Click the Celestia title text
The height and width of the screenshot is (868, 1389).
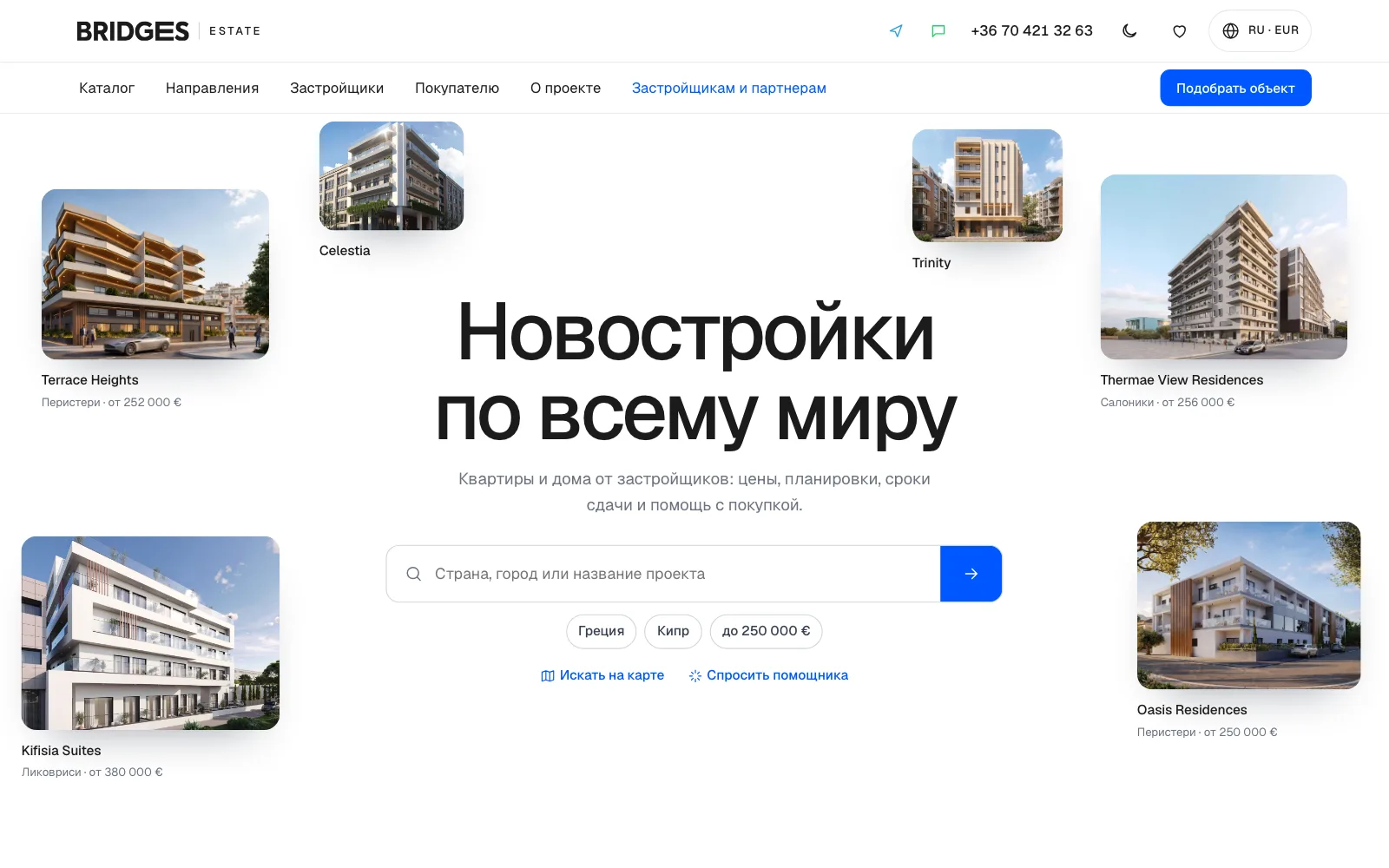pos(345,251)
